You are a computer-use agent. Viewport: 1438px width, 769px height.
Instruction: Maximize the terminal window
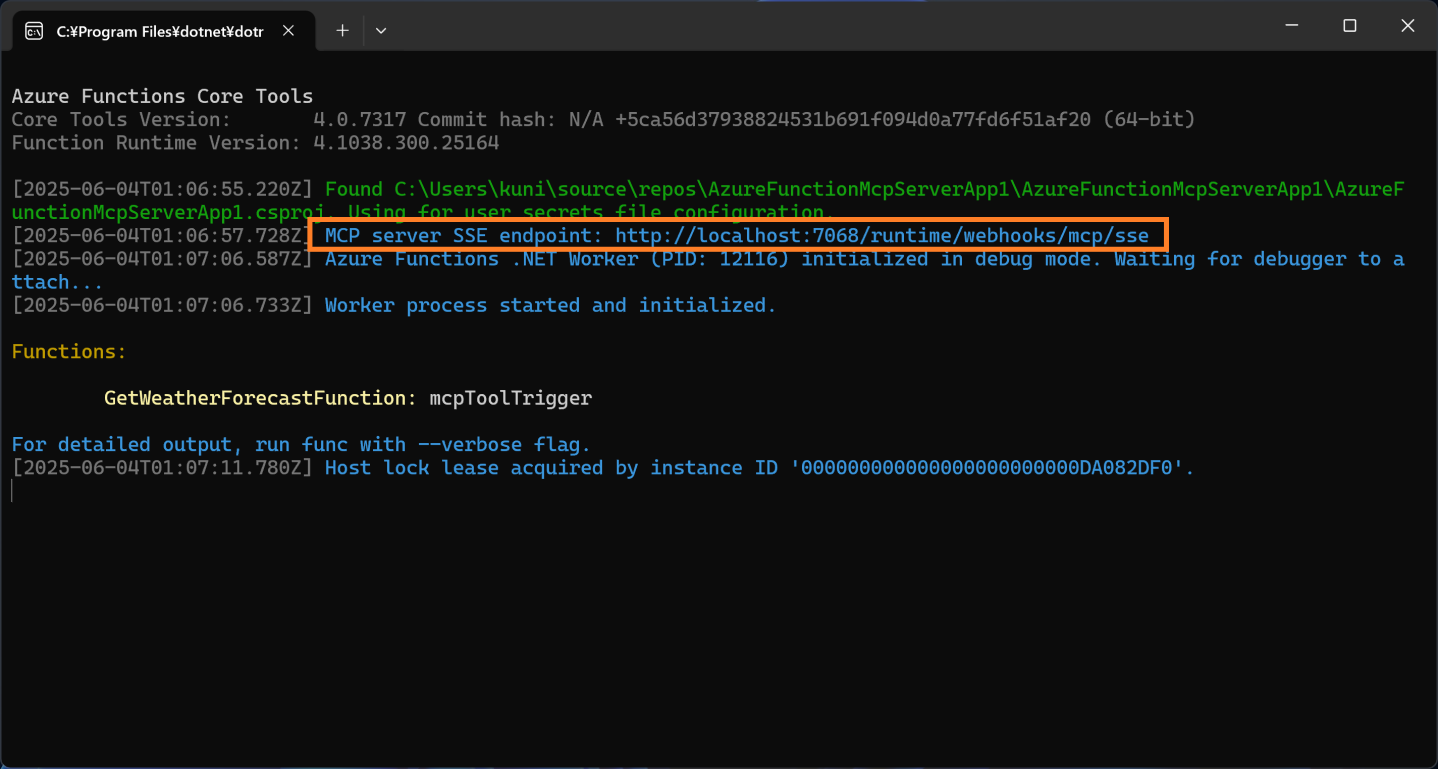[1349, 26]
